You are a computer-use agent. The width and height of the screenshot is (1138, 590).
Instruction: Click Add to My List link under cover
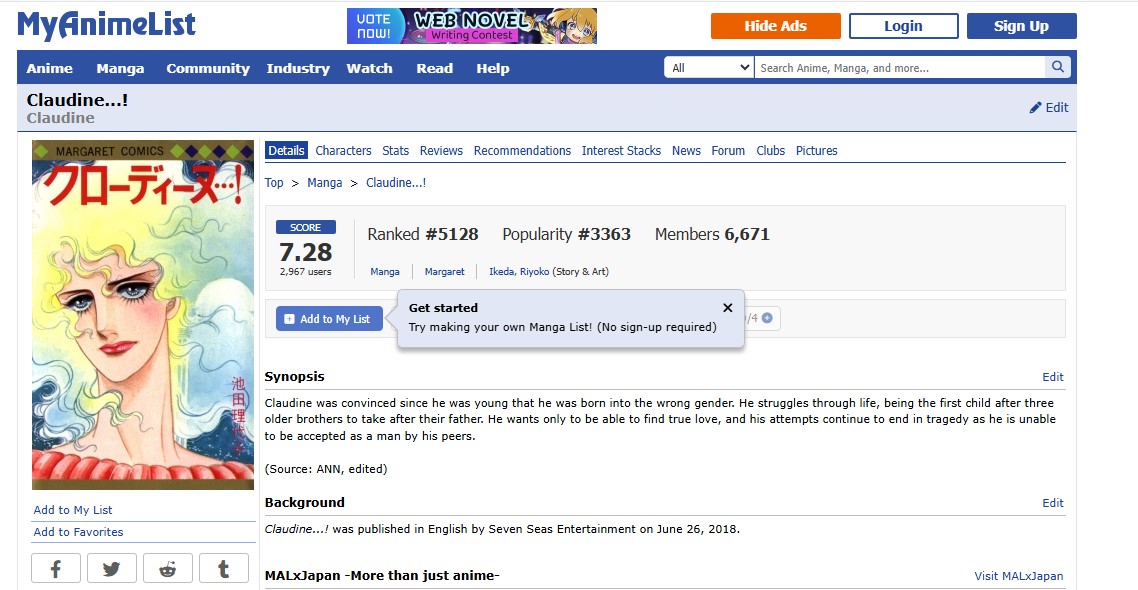click(x=73, y=509)
